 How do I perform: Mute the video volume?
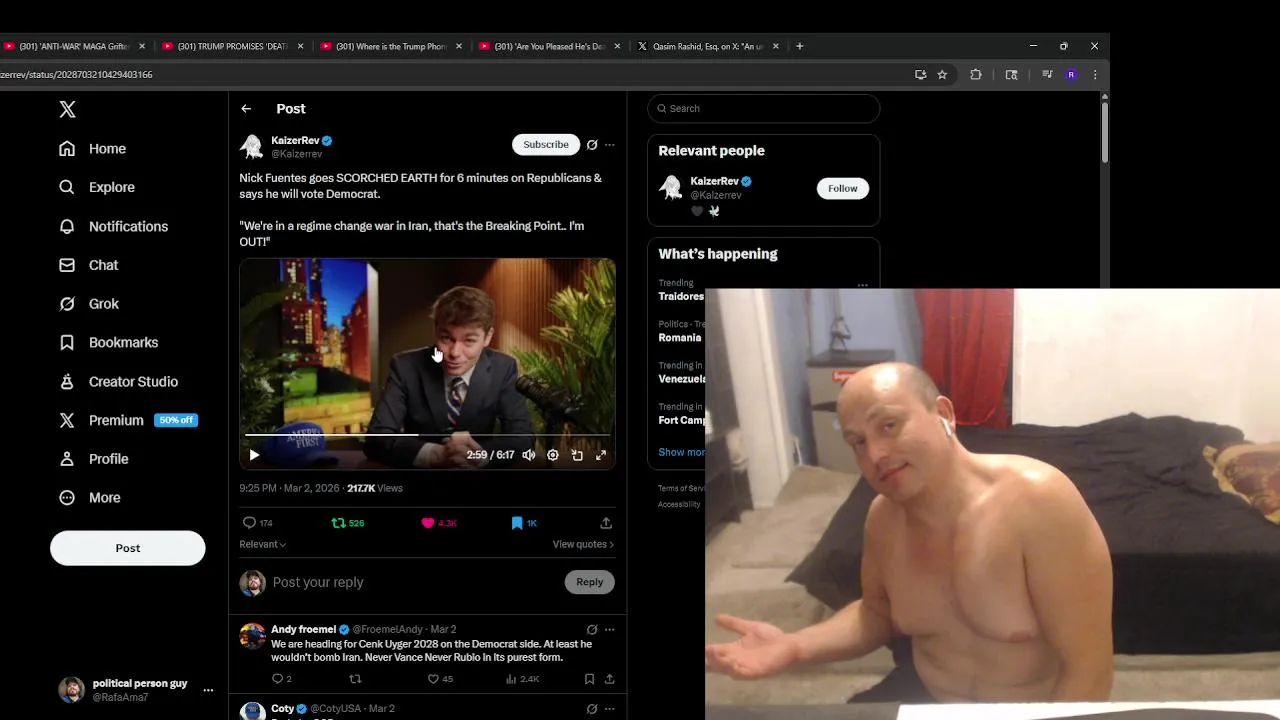coord(528,455)
